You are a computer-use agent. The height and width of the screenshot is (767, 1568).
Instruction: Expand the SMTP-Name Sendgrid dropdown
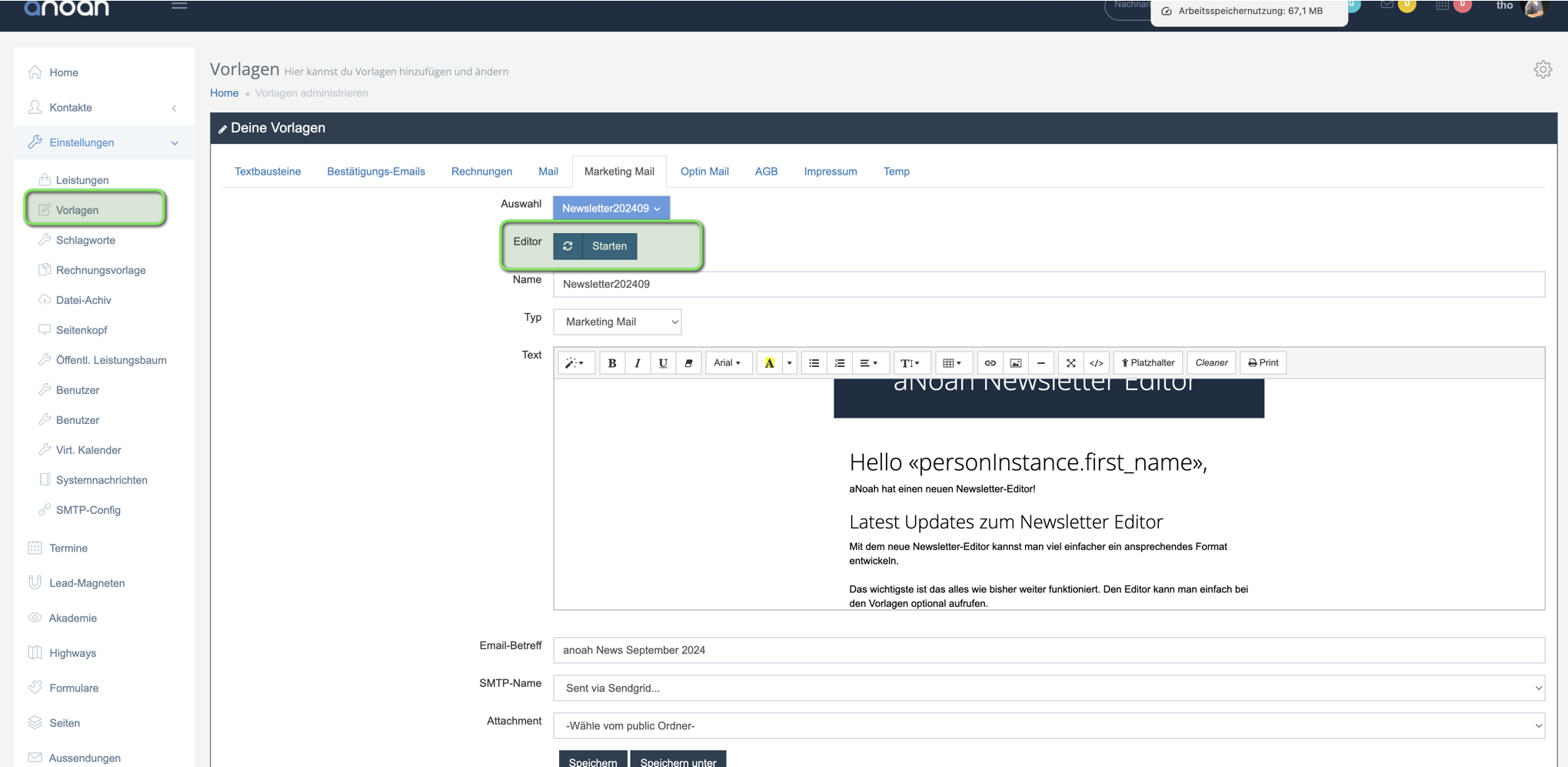1048,688
